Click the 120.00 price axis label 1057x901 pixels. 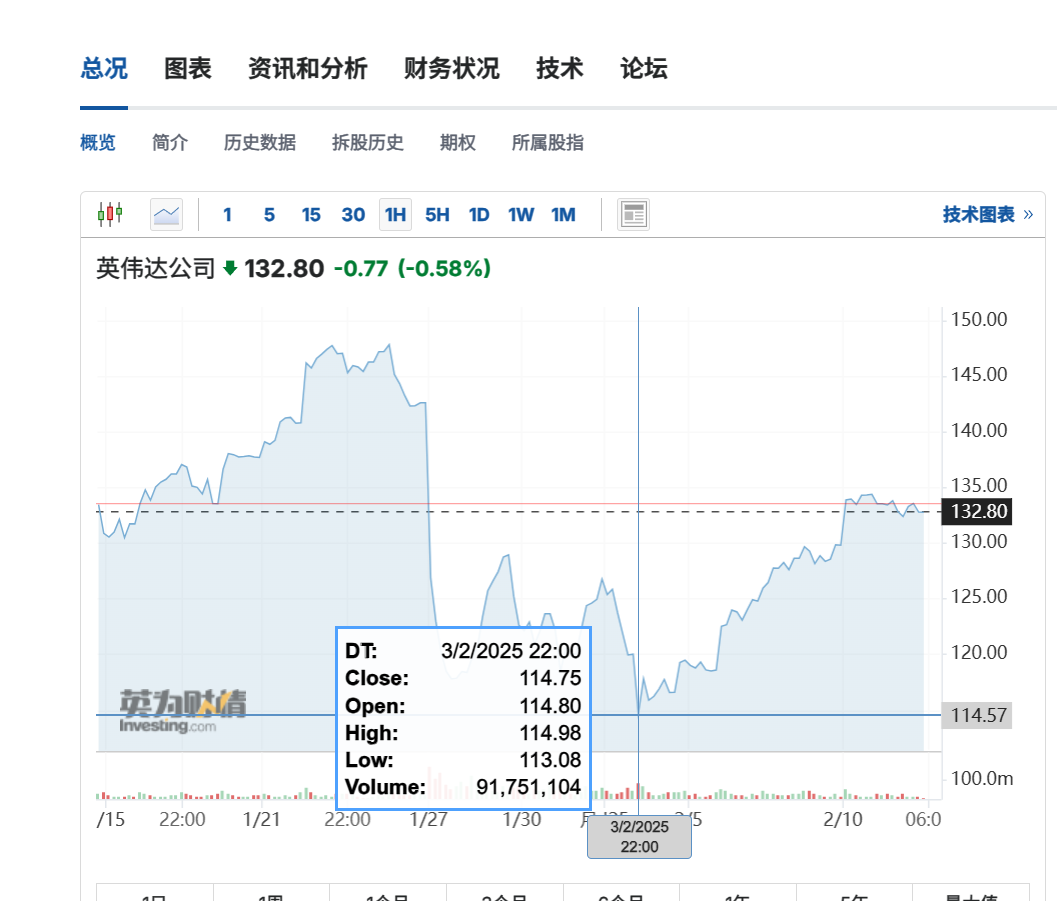979,652
